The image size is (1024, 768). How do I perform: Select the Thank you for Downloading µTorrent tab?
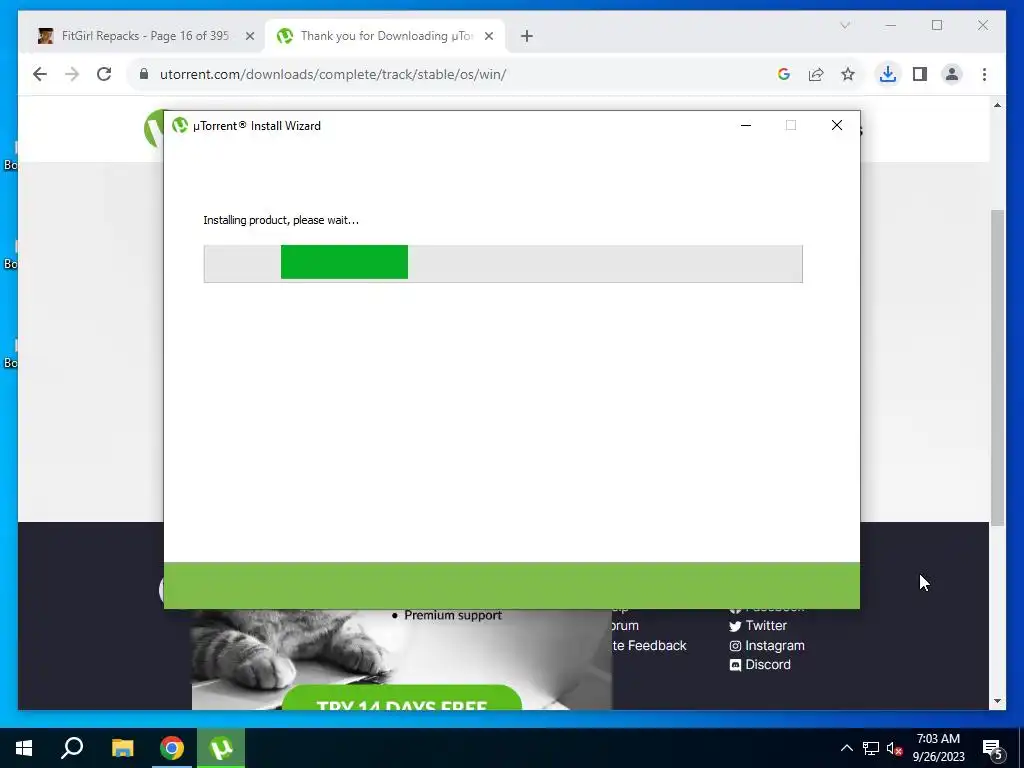pos(385,36)
